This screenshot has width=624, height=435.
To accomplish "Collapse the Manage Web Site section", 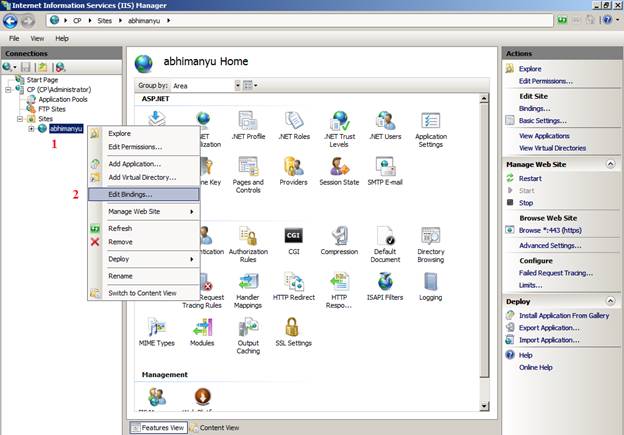I will point(610,164).
